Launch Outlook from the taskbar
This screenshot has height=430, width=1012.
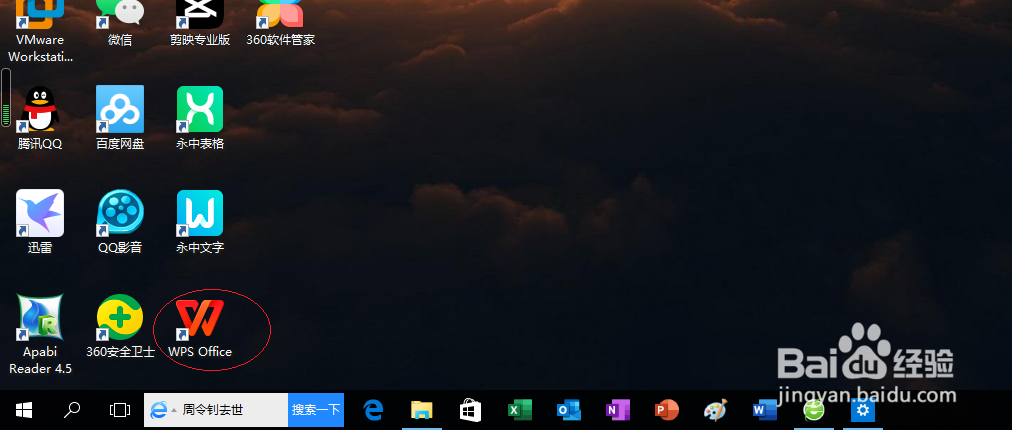point(569,409)
